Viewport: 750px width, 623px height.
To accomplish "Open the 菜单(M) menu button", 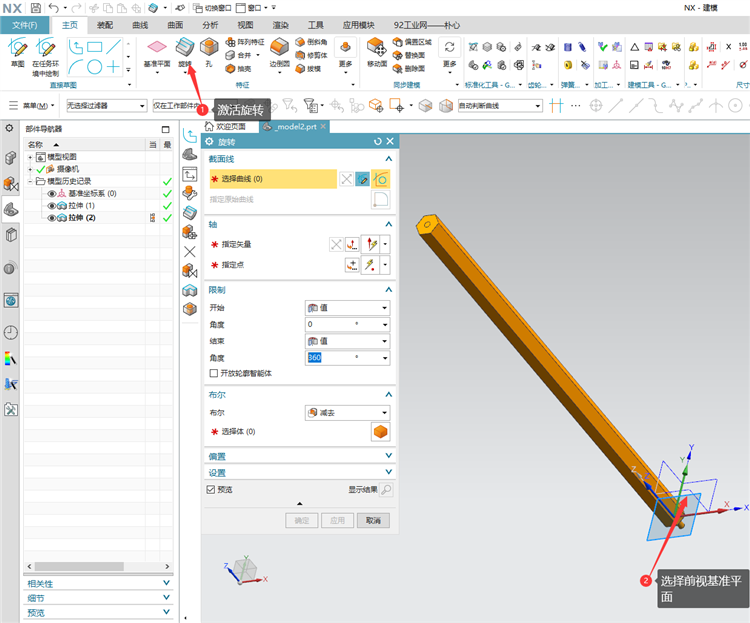I will pos(32,106).
